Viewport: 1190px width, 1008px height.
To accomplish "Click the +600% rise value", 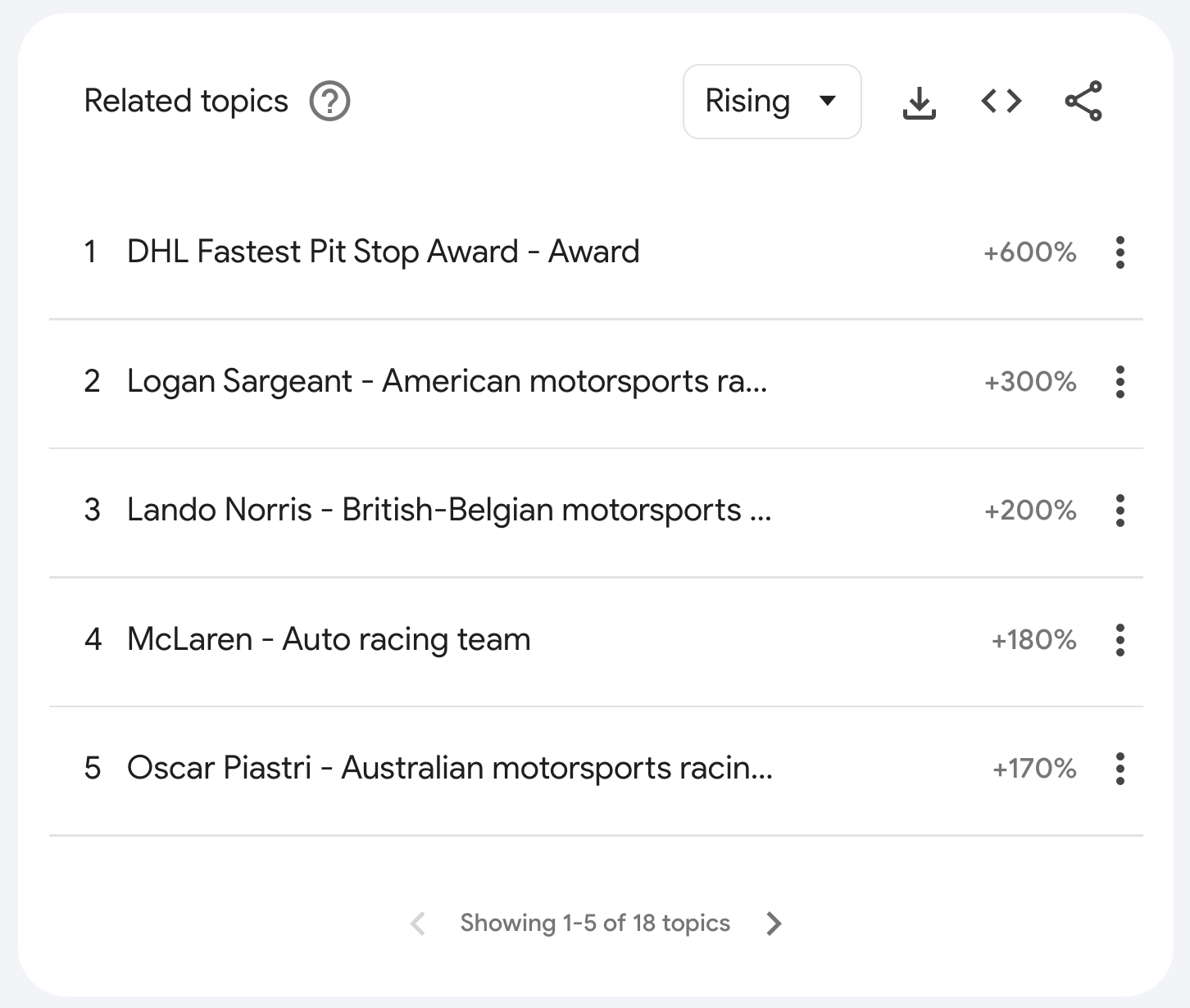I will (1030, 252).
